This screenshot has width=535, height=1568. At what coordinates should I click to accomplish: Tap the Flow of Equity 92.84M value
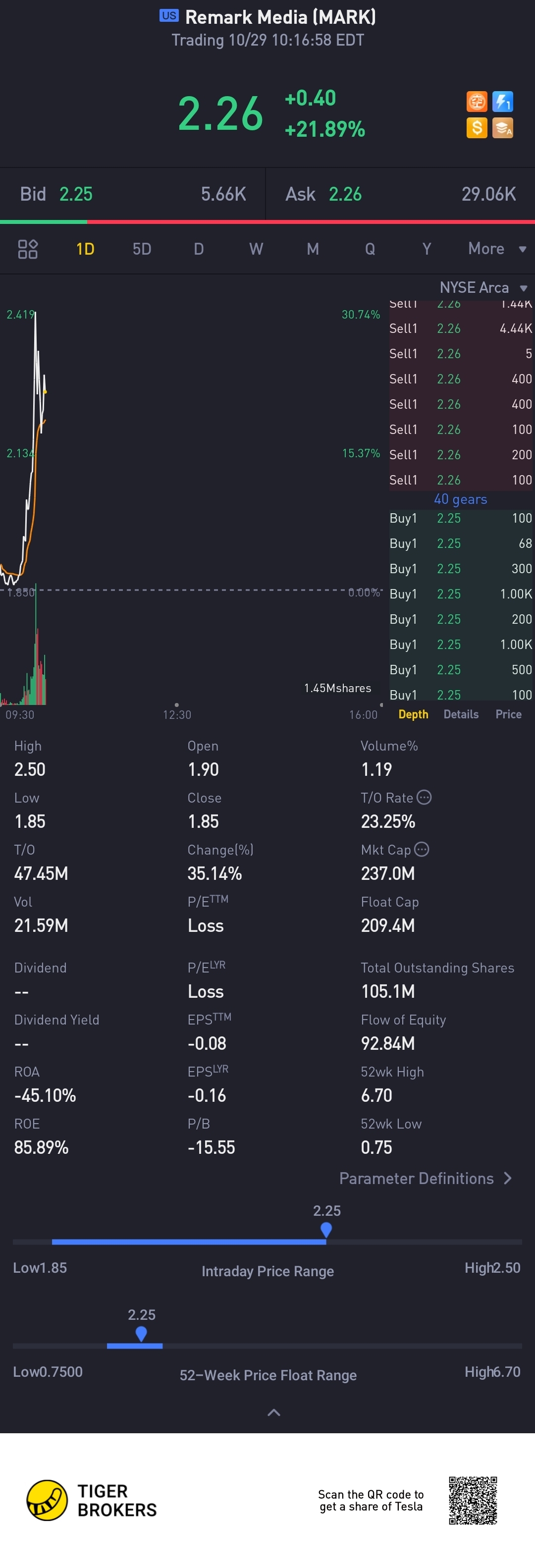(388, 1043)
